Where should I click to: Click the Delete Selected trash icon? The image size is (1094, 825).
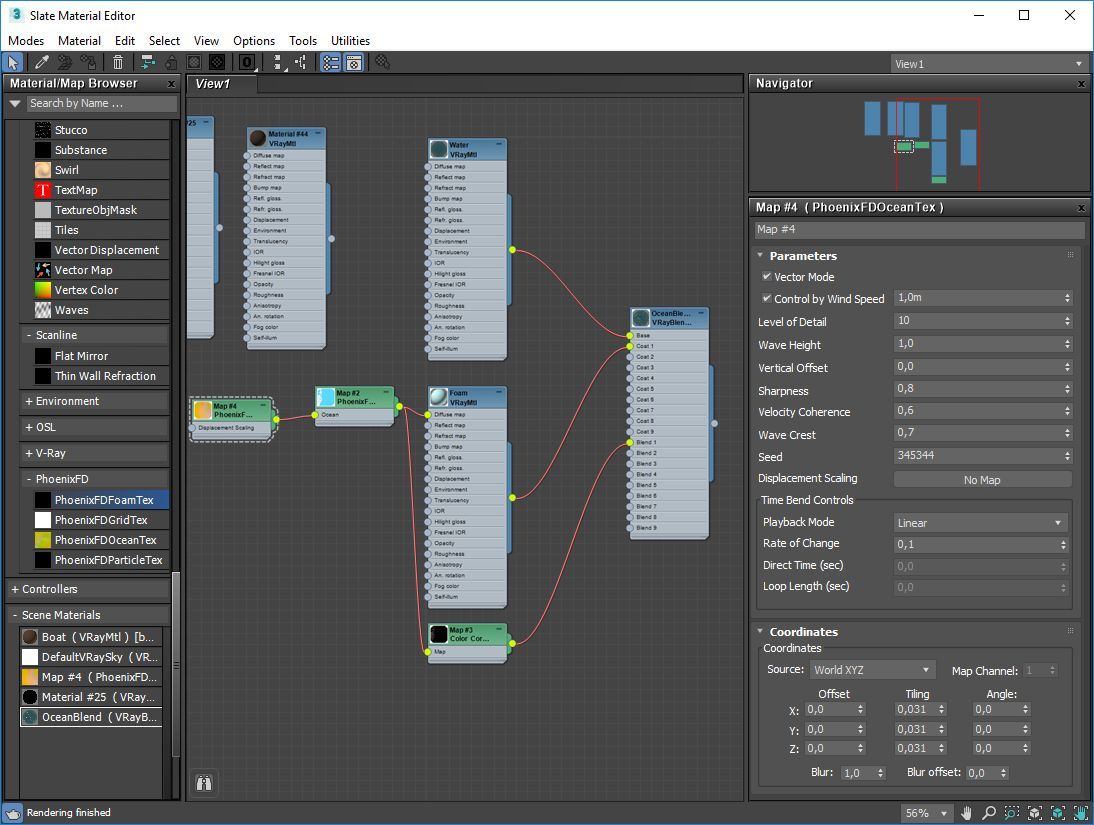(x=118, y=63)
